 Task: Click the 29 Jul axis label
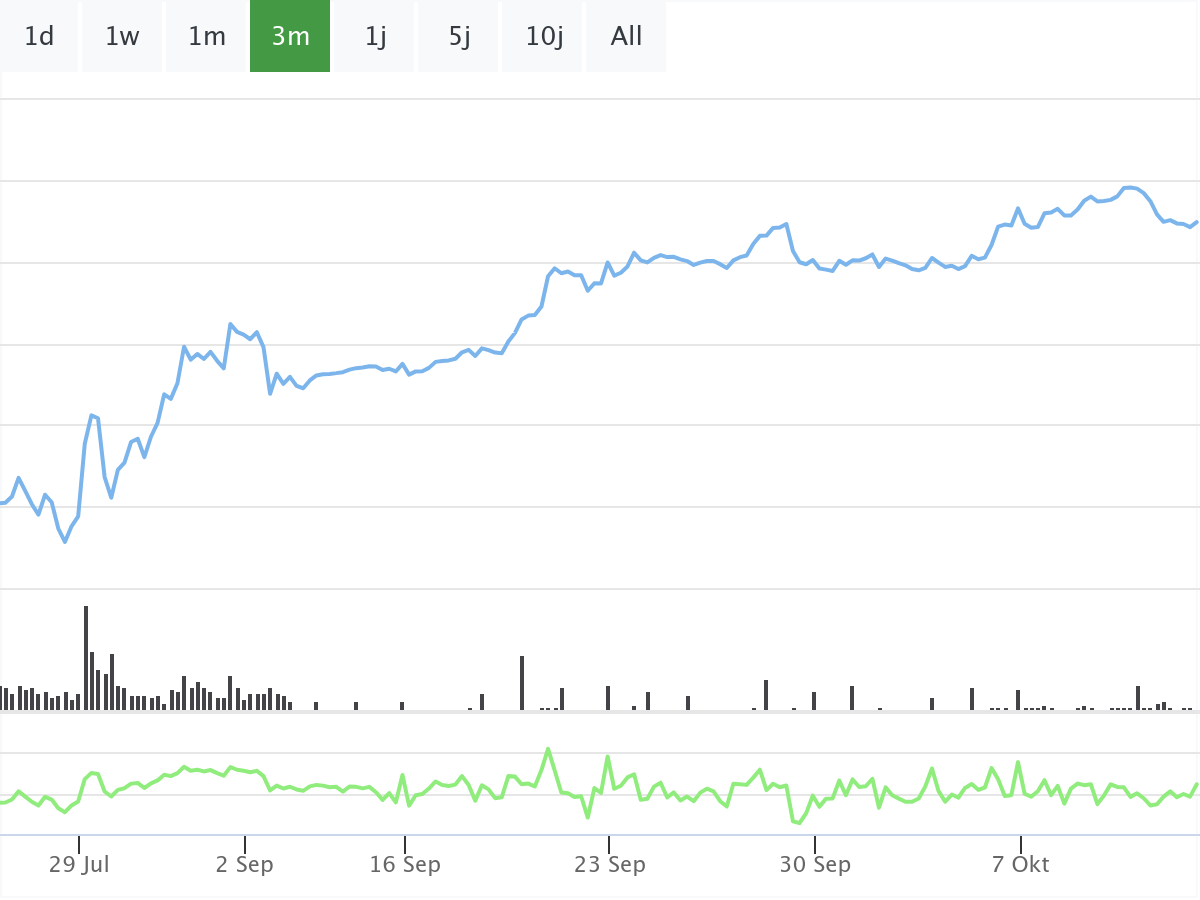coord(79,865)
